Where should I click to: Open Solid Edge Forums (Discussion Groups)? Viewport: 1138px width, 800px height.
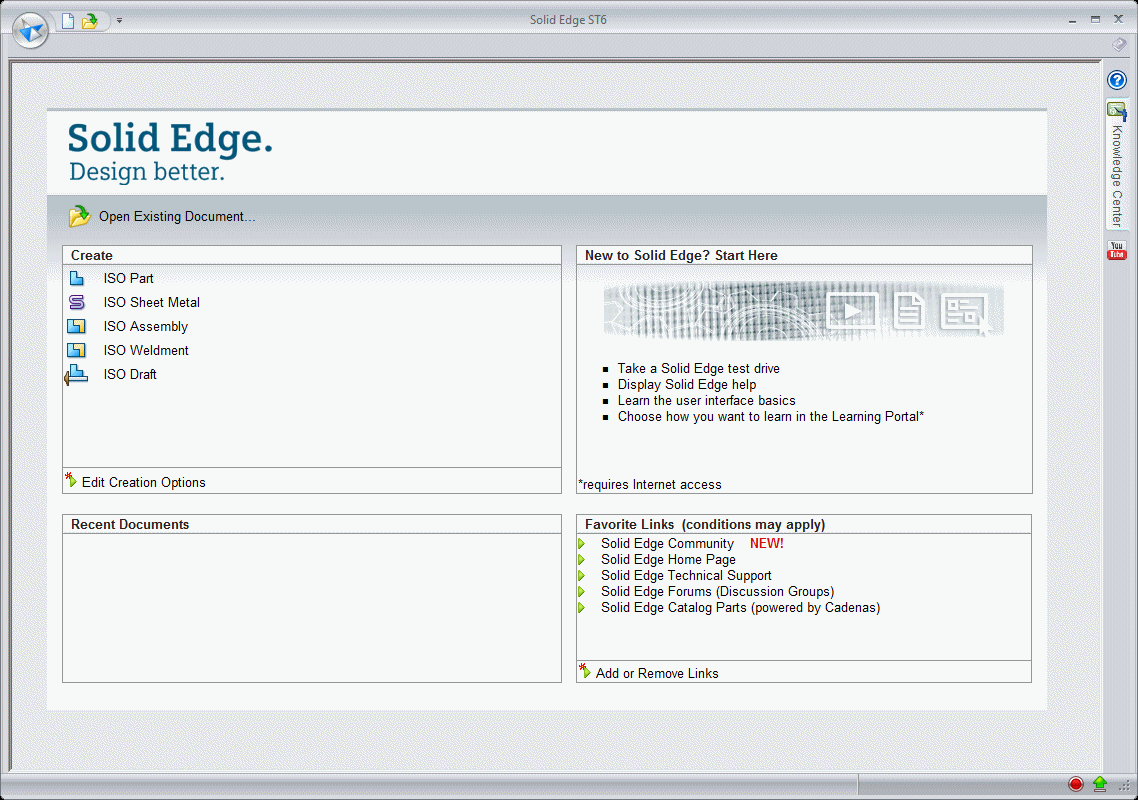click(718, 591)
